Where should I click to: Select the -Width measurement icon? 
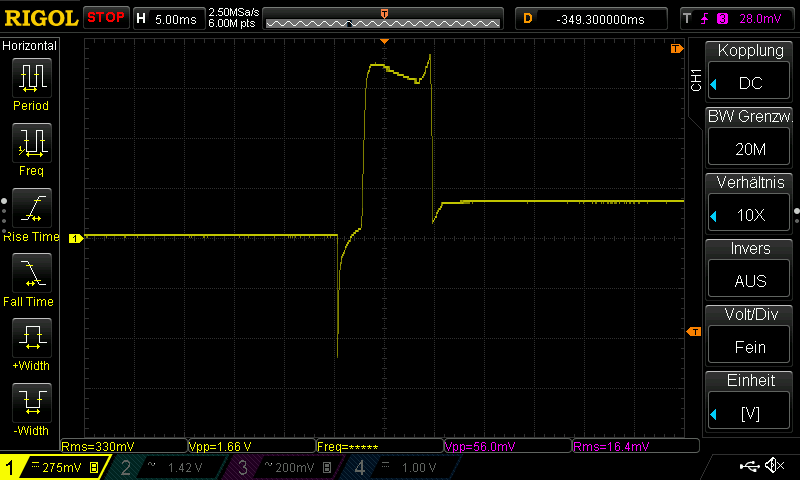pos(32,403)
